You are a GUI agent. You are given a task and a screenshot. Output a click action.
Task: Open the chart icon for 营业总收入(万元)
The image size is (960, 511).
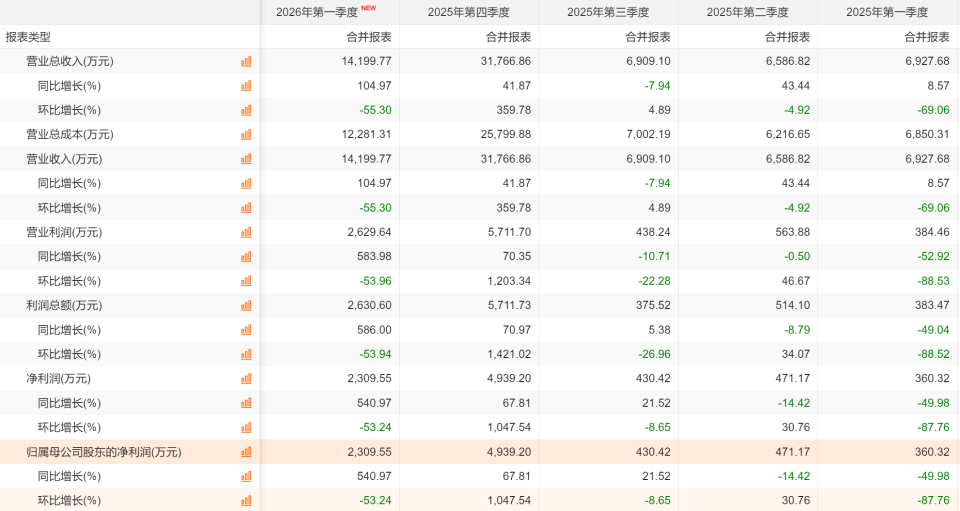tap(246, 61)
